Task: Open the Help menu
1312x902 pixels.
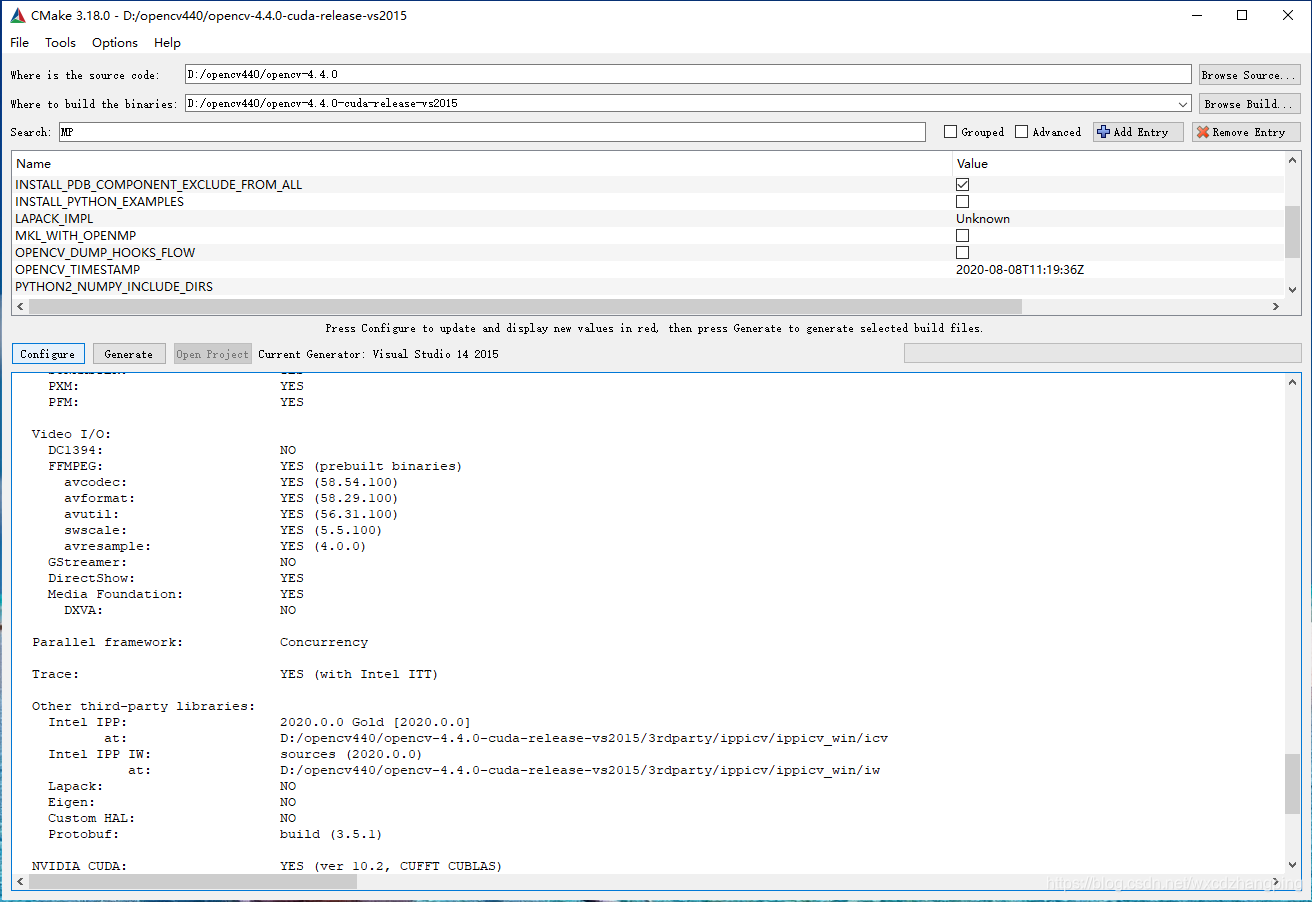Action: coord(168,42)
